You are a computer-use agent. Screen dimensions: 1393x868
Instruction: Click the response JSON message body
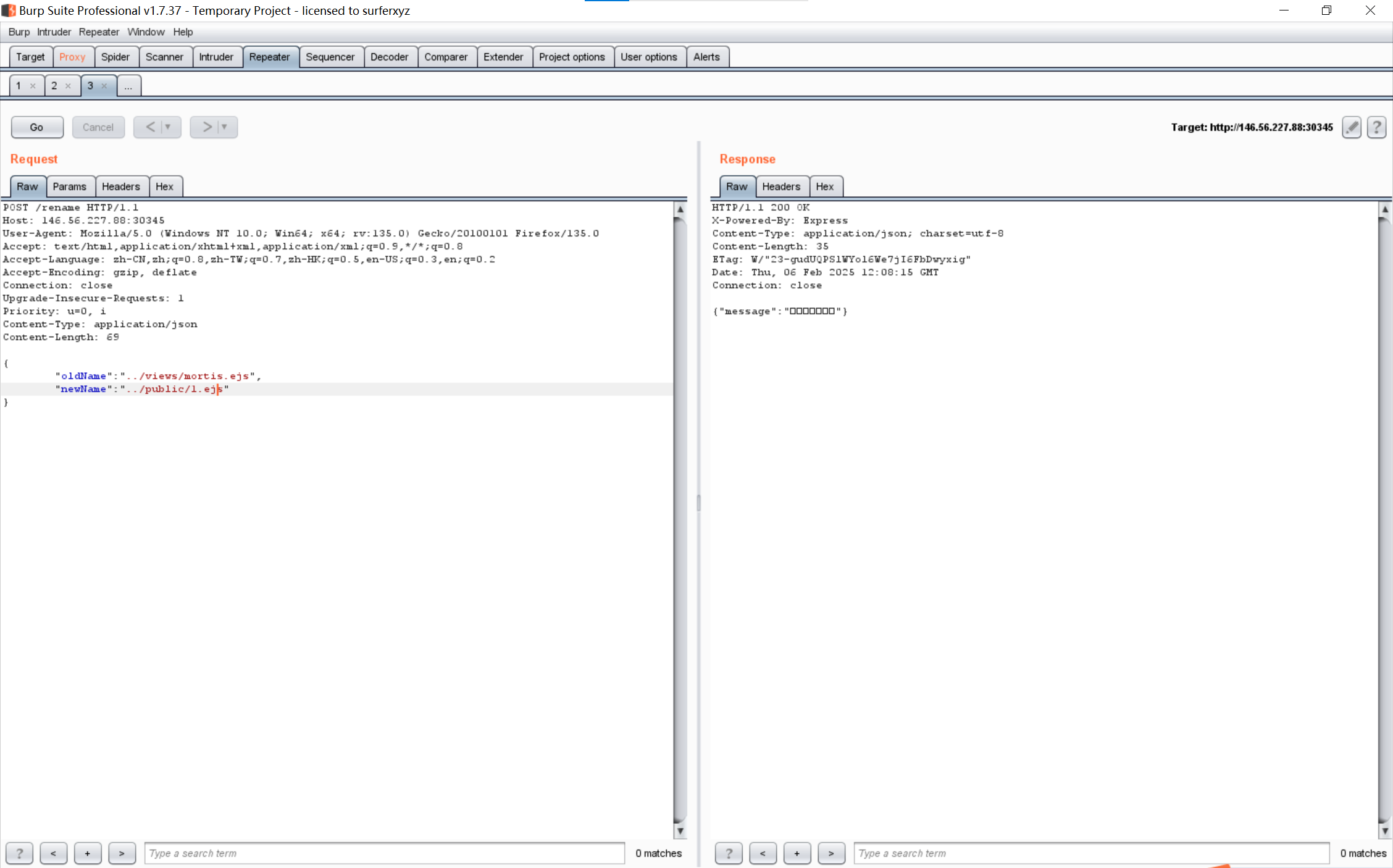pos(780,311)
